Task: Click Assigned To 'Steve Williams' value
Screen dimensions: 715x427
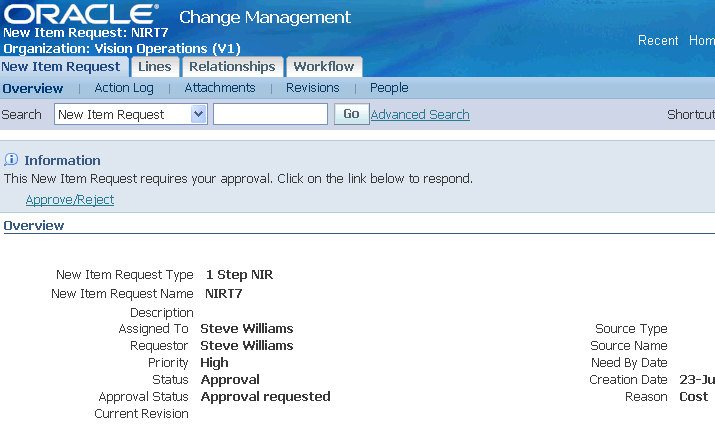Action: coord(247,329)
